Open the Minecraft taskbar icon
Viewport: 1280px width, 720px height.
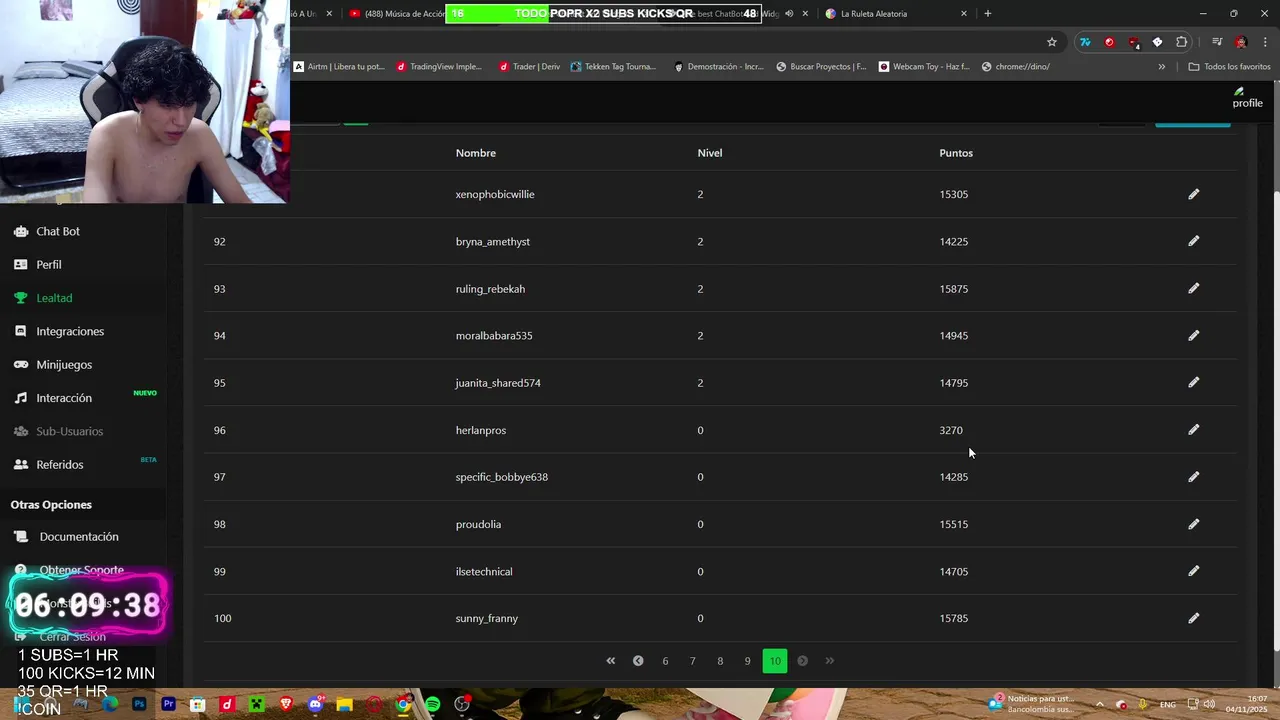click(256, 704)
